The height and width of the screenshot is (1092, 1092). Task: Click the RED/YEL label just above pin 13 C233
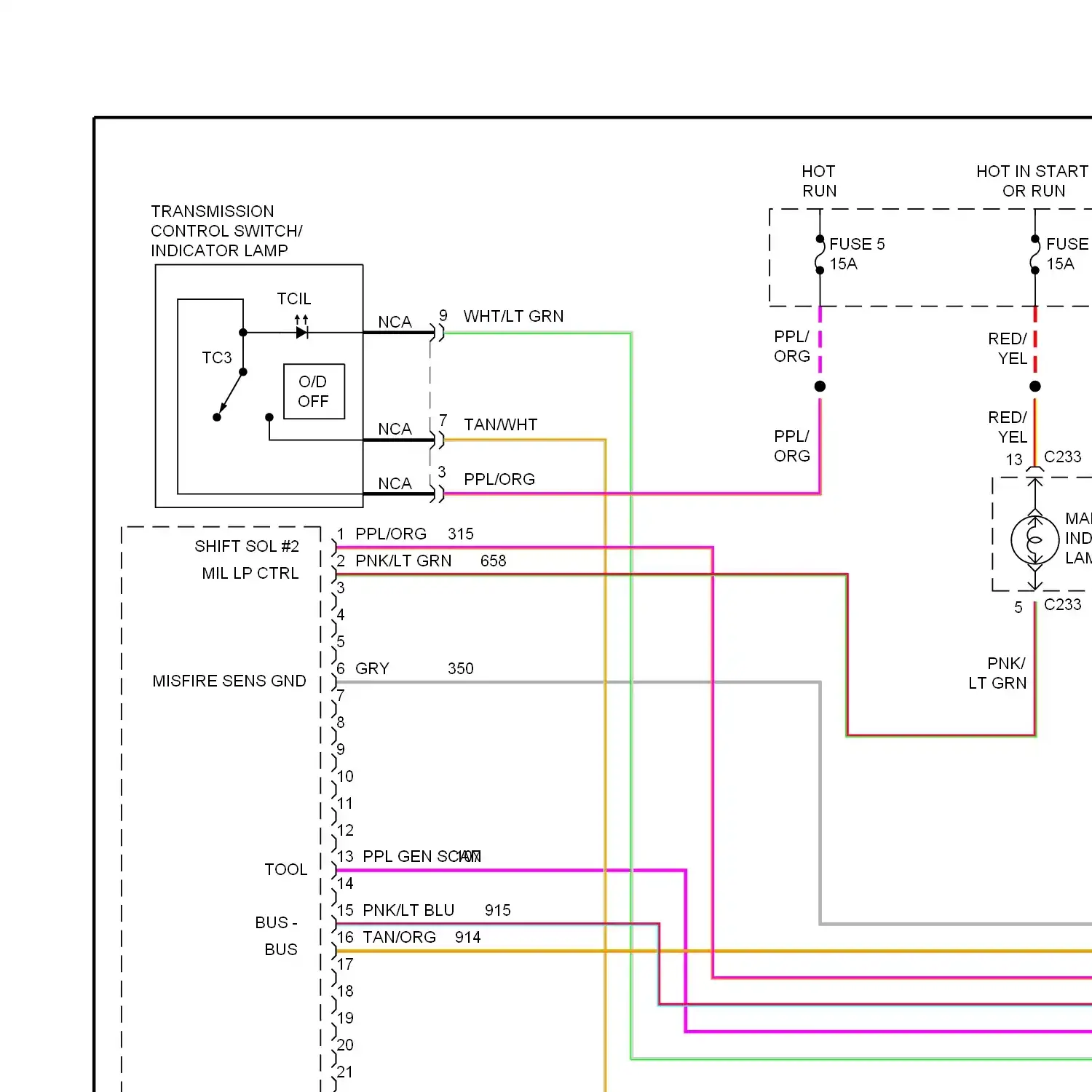[x=1008, y=427]
